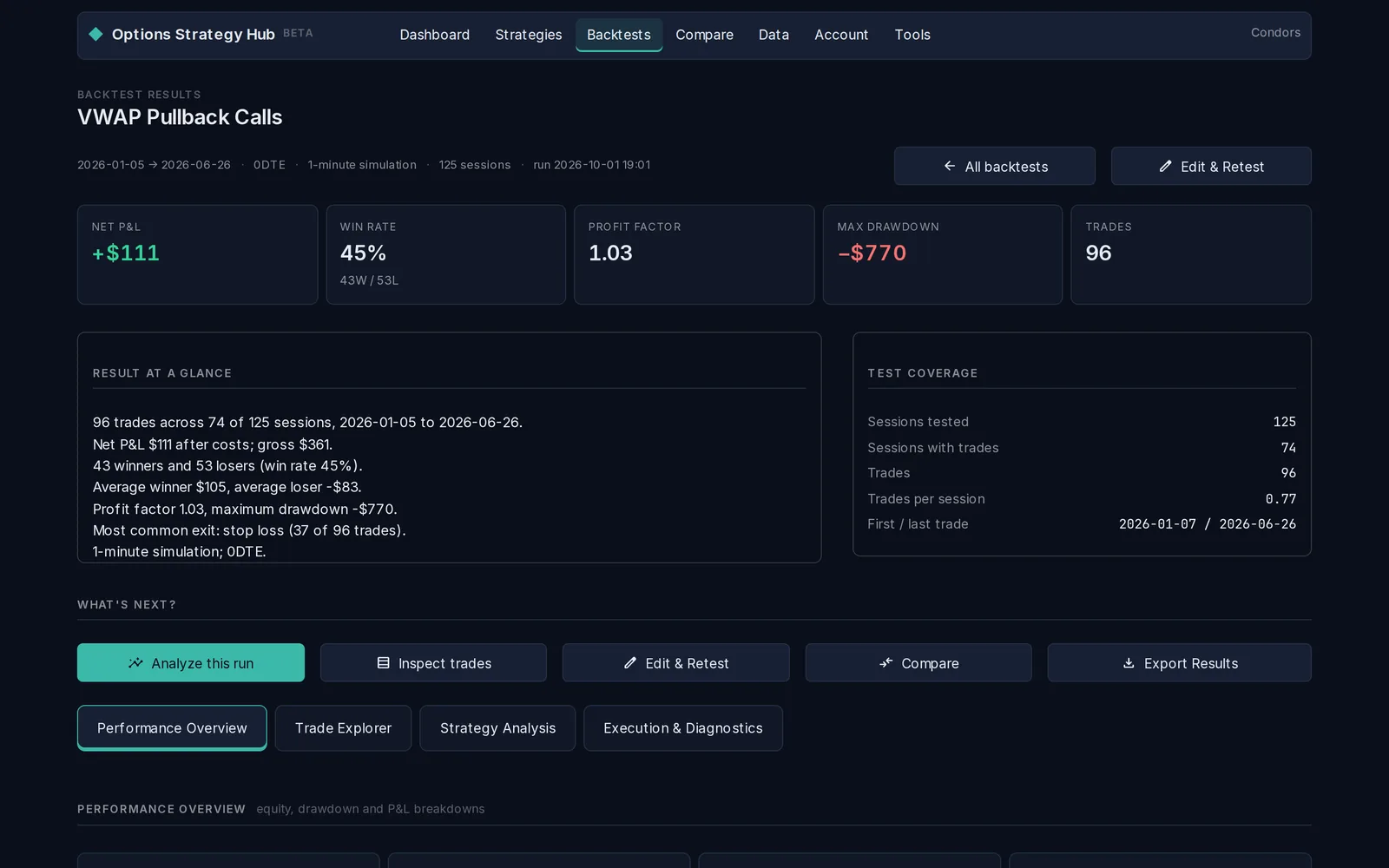Click the Trades card value 96
1389x868 pixels.
[1098, 253]
